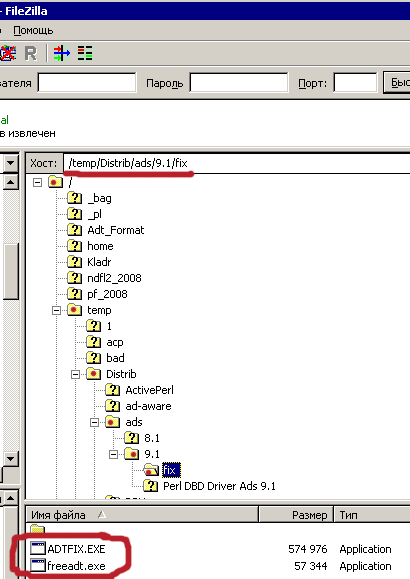Select the freeadt.exe file icon
The width and height of the screenshot is (410, 579).
(x=38, y=566)
